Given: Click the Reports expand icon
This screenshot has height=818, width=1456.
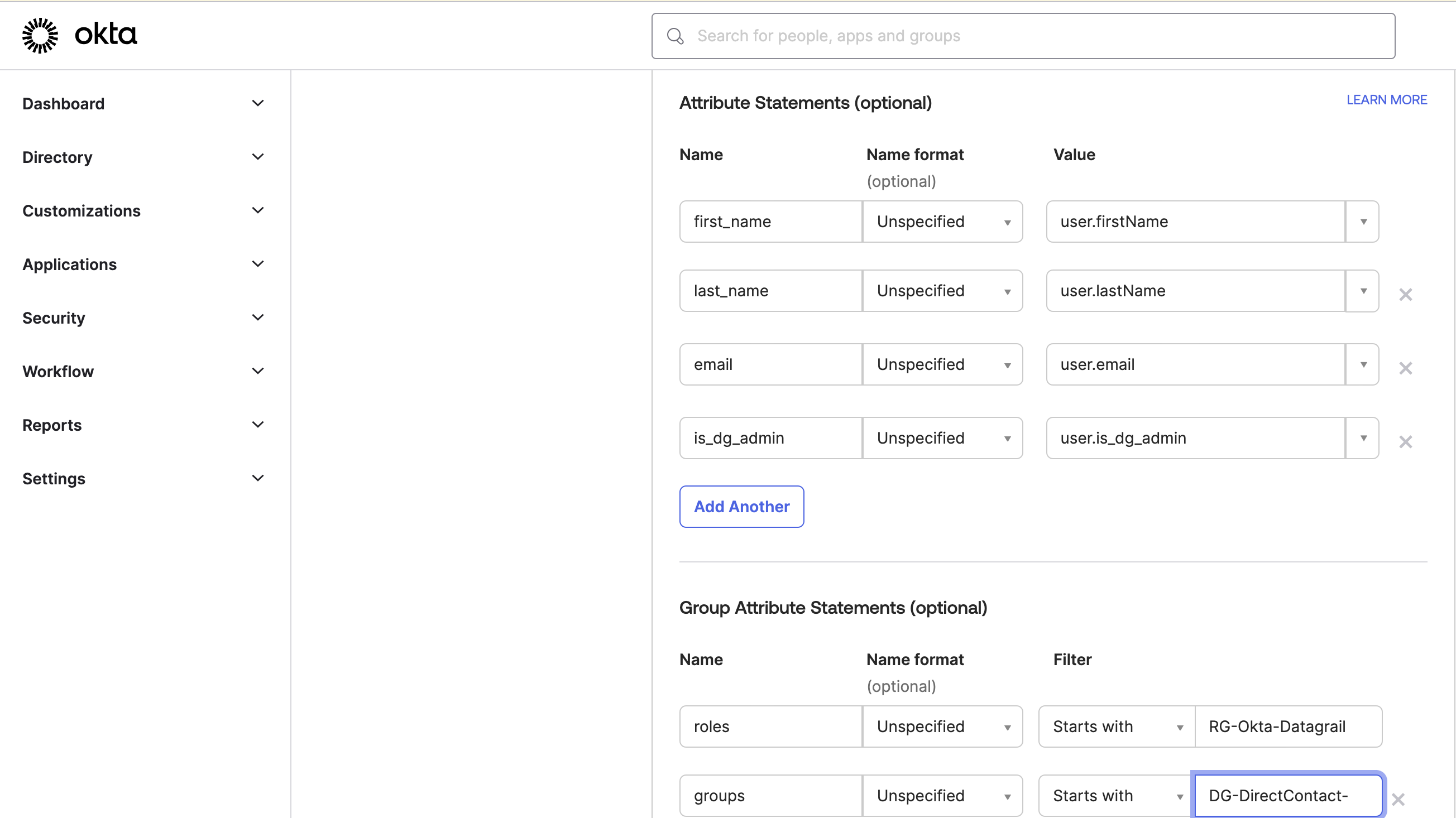Looking at the screenshot, I should [x=258, y=425].
